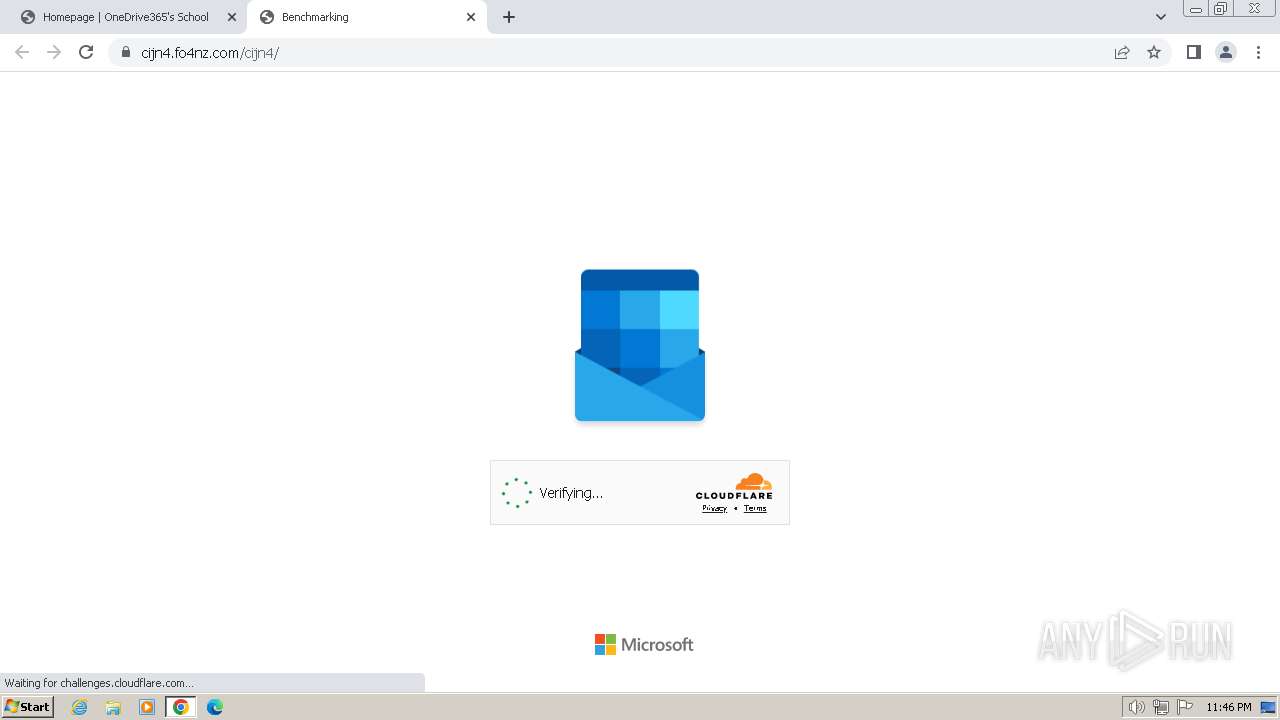
Task: Go back to the previous page
Action: [22, 52]
